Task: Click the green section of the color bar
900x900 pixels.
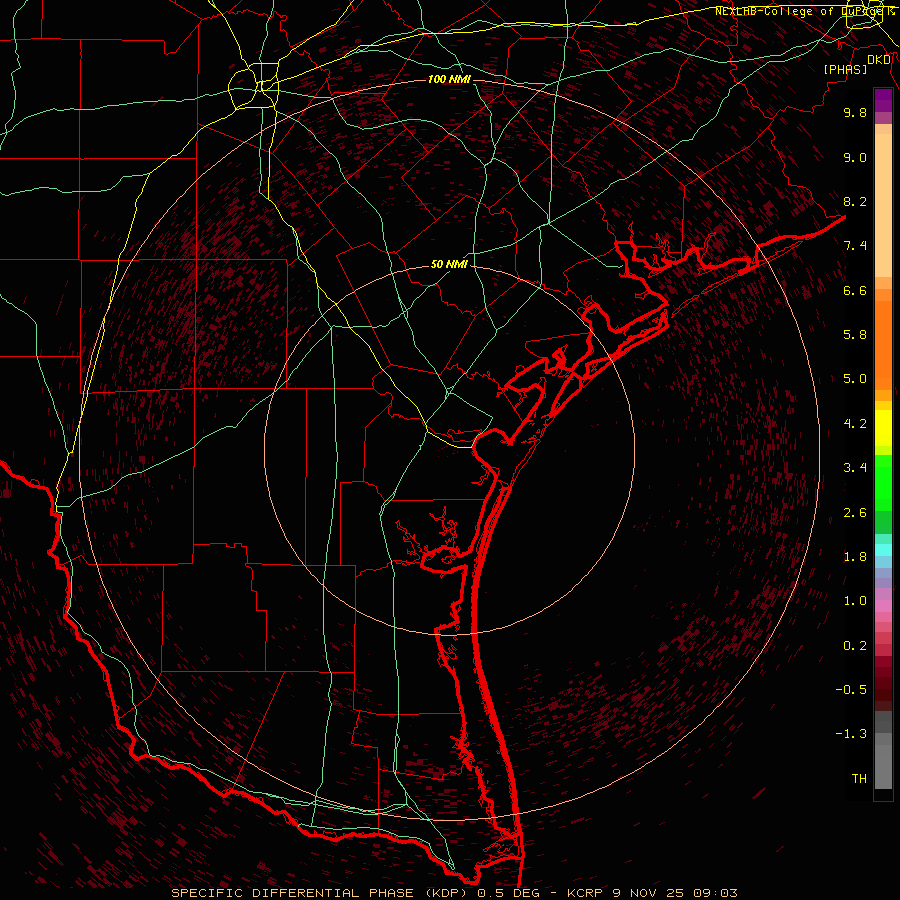Action: tap(883, 494)
